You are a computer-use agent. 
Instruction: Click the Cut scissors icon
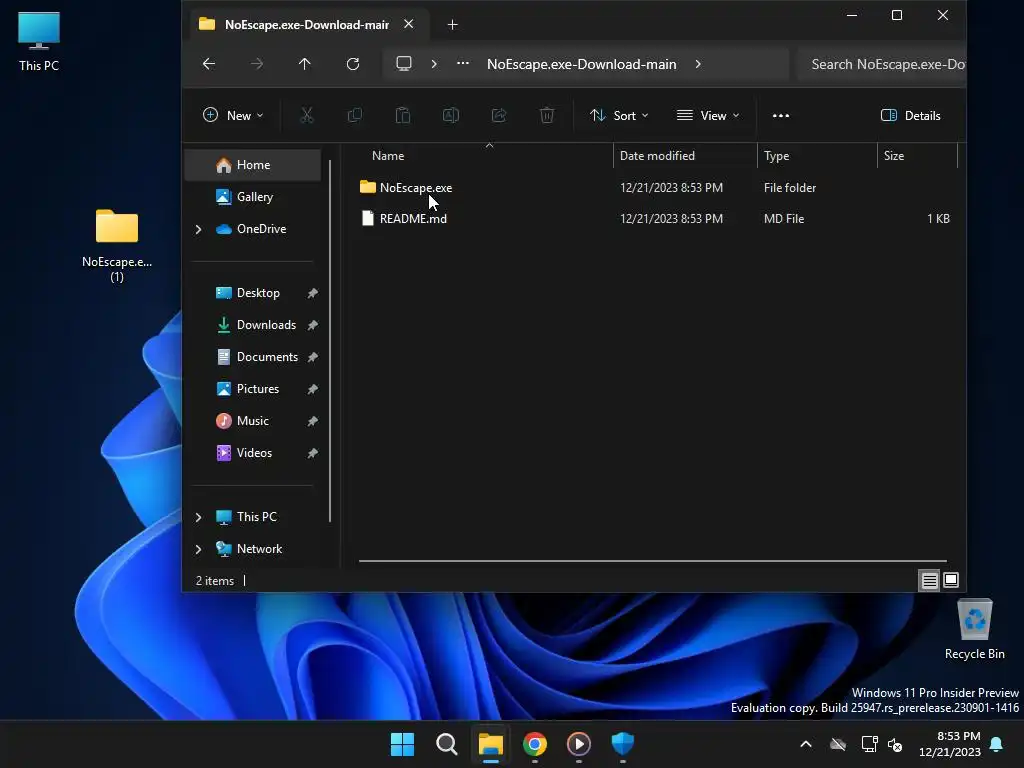coord(306,116)
